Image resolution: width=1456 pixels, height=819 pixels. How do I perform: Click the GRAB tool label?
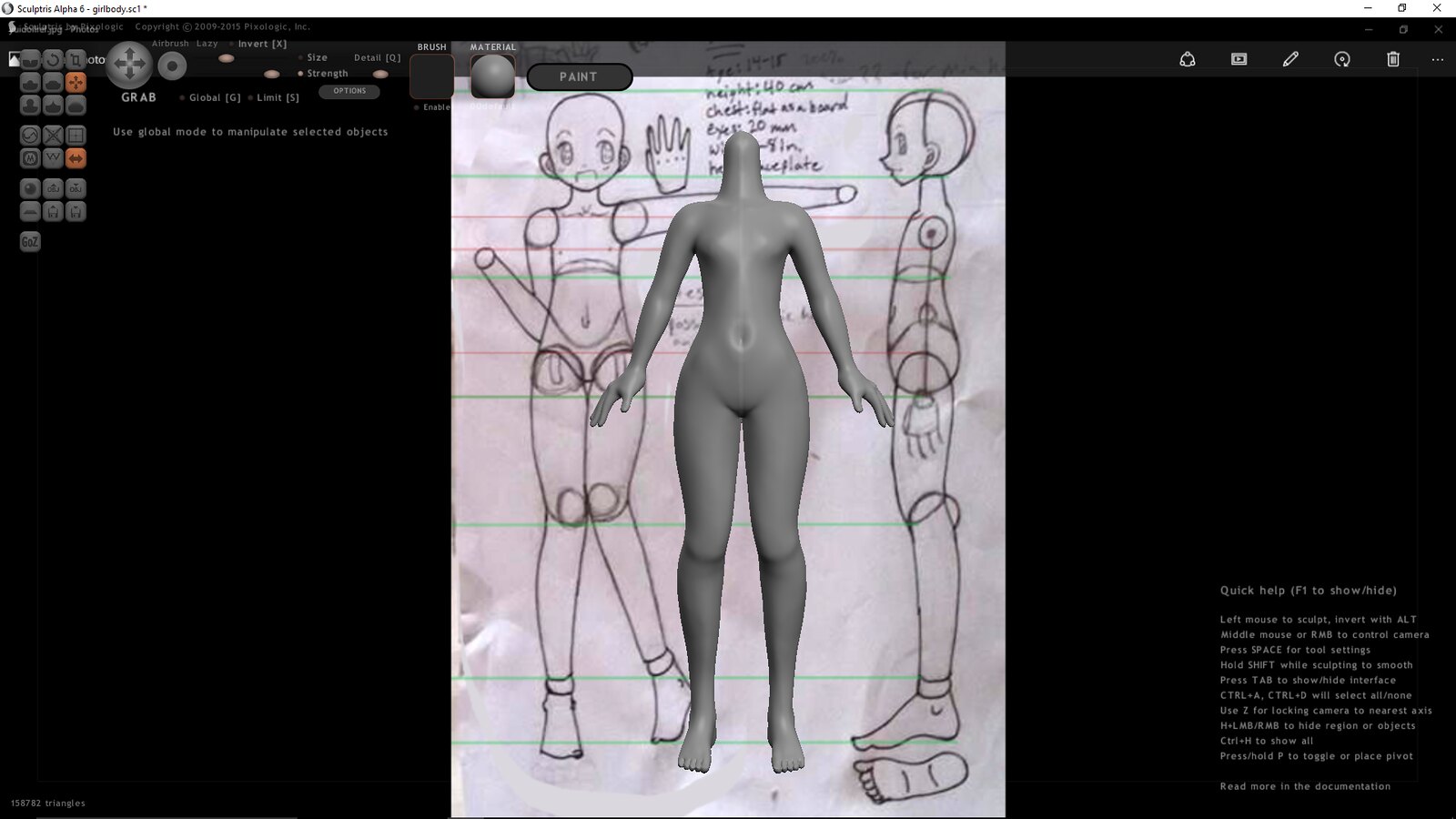point(139,97)
